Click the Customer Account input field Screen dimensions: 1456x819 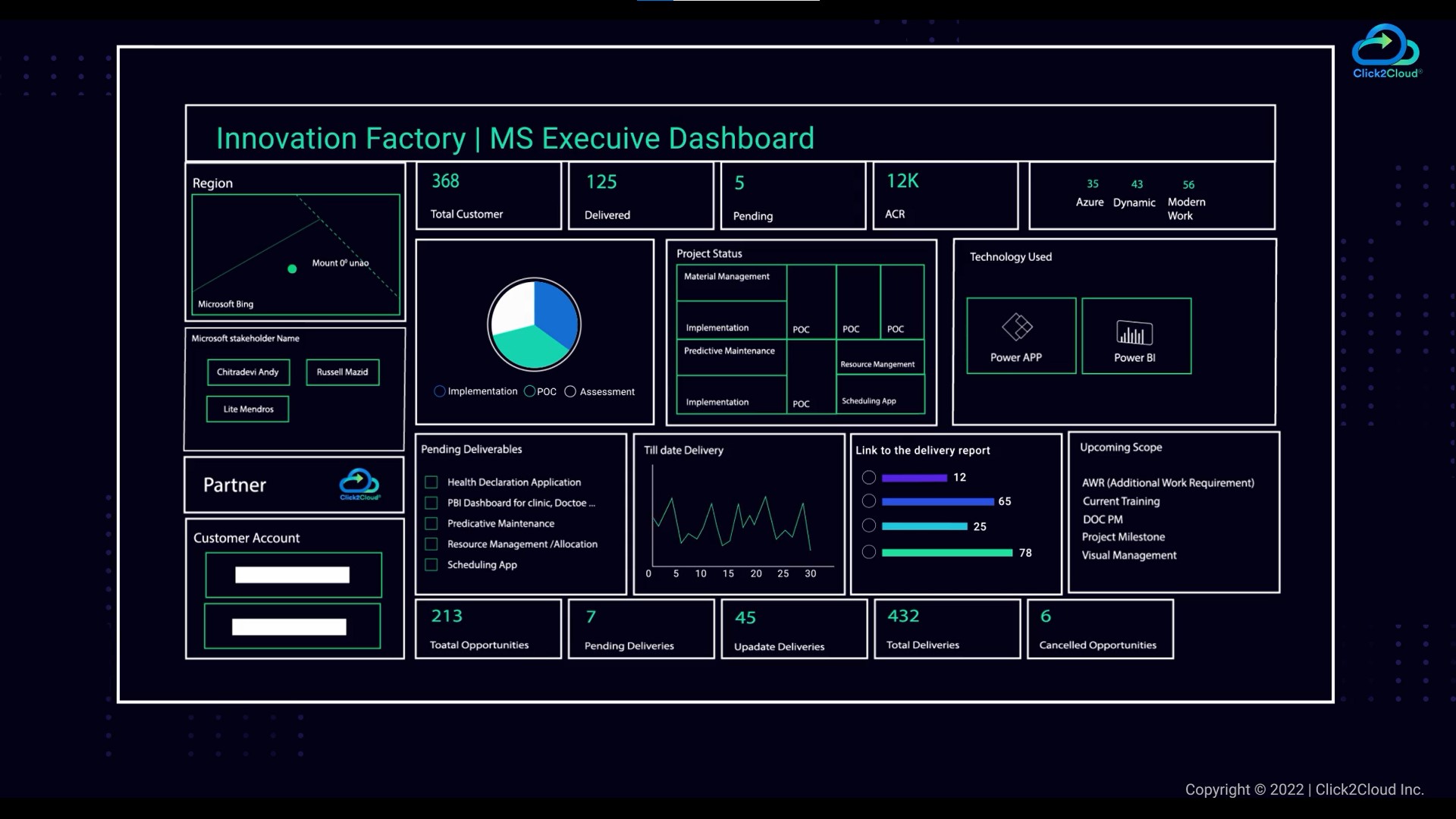point(292,574)
